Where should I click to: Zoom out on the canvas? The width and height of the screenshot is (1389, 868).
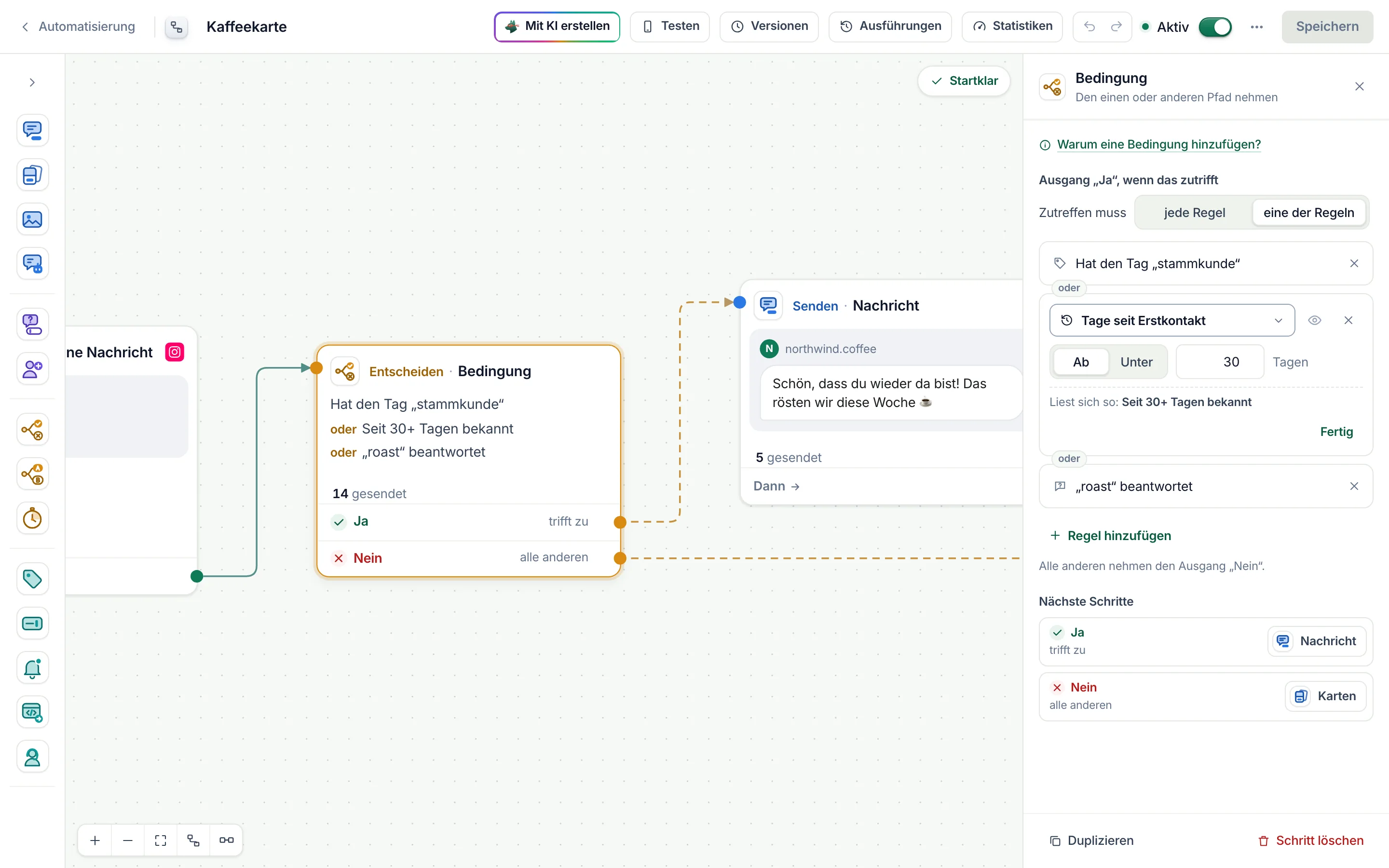[128, 841]
